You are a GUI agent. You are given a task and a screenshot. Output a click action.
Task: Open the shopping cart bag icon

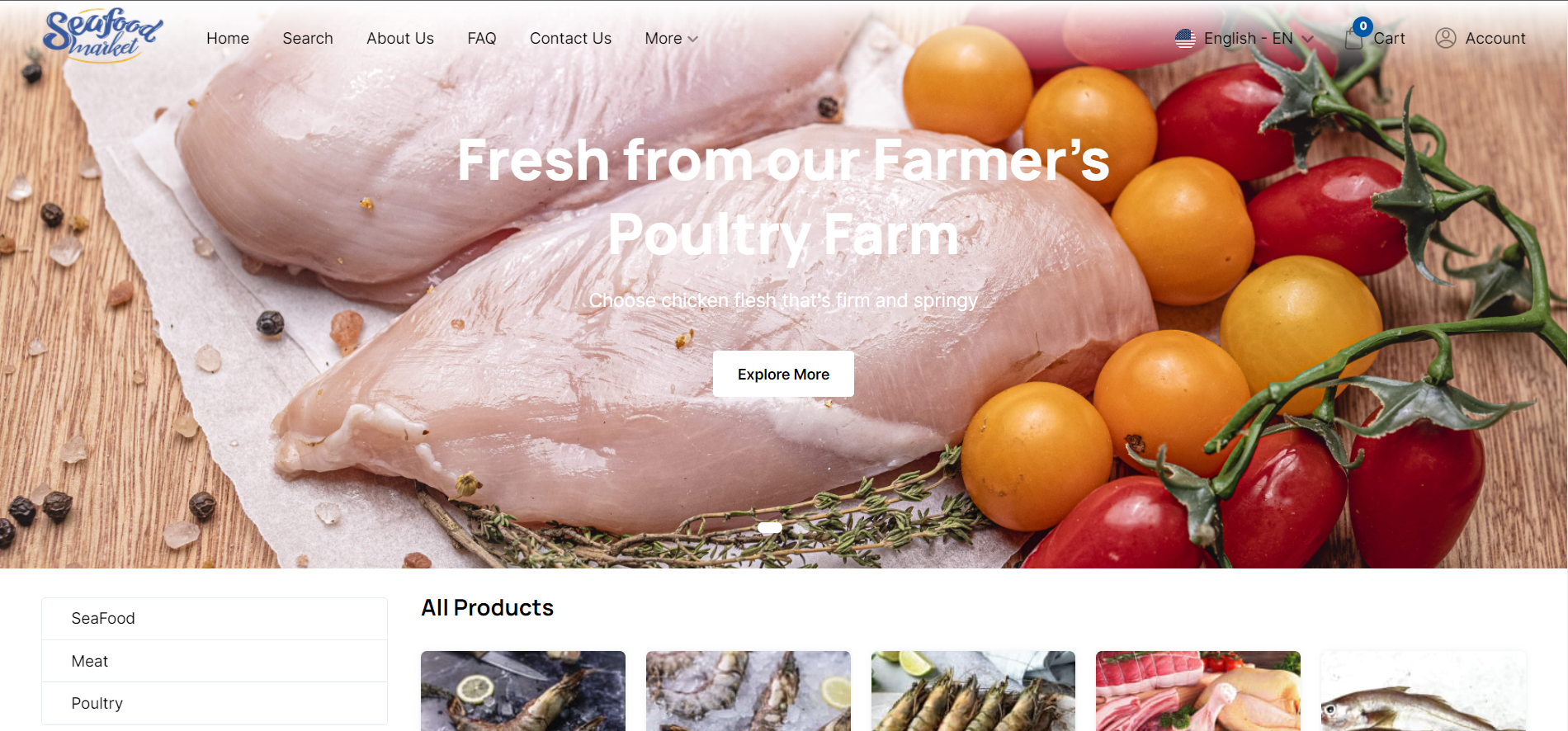[1353, 39]
